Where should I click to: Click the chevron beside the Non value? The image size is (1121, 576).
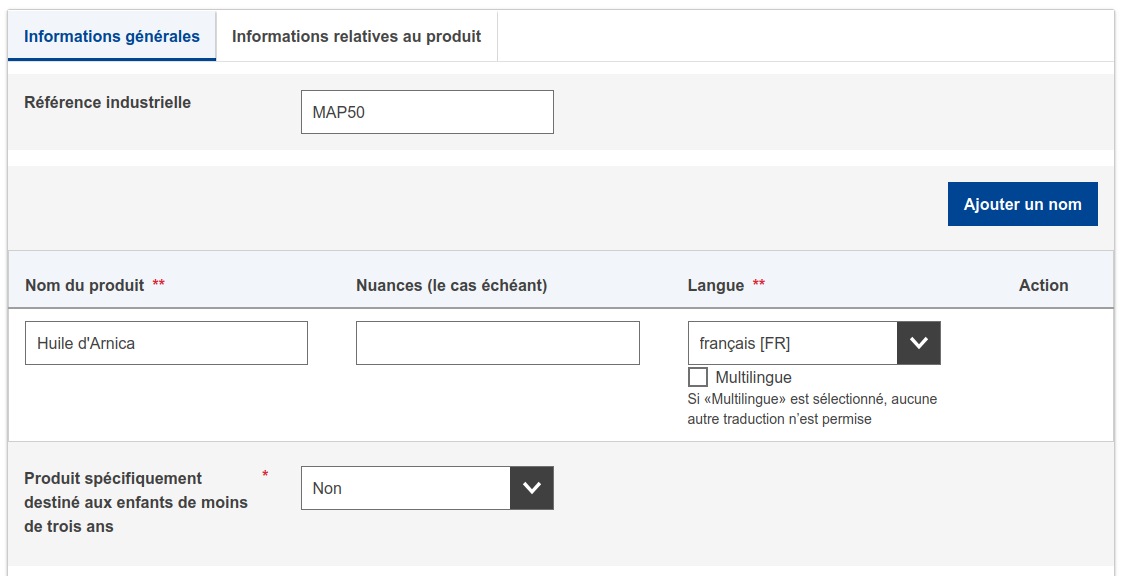(x=532, y=488)
